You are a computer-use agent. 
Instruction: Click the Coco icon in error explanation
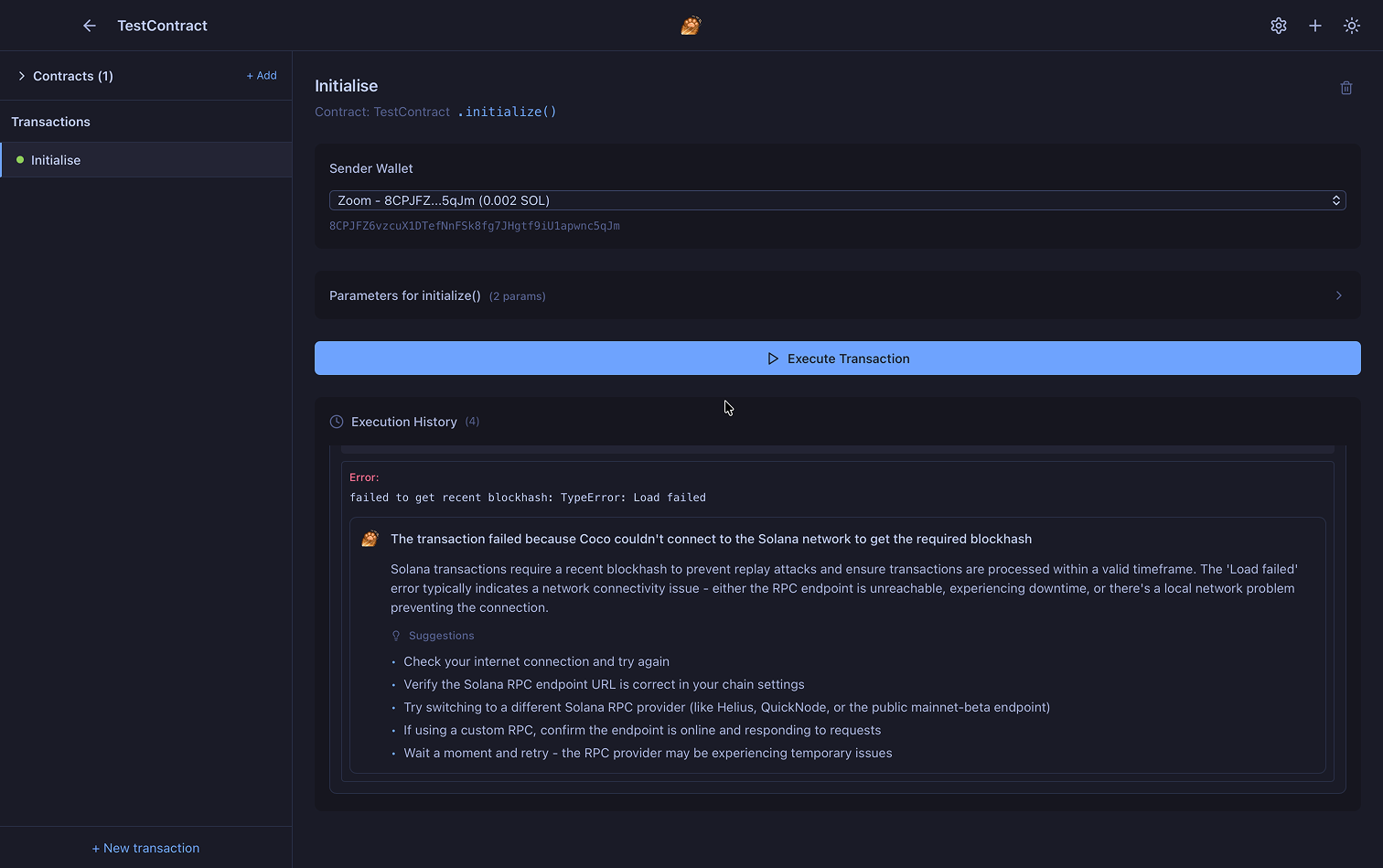click(370, 539)
